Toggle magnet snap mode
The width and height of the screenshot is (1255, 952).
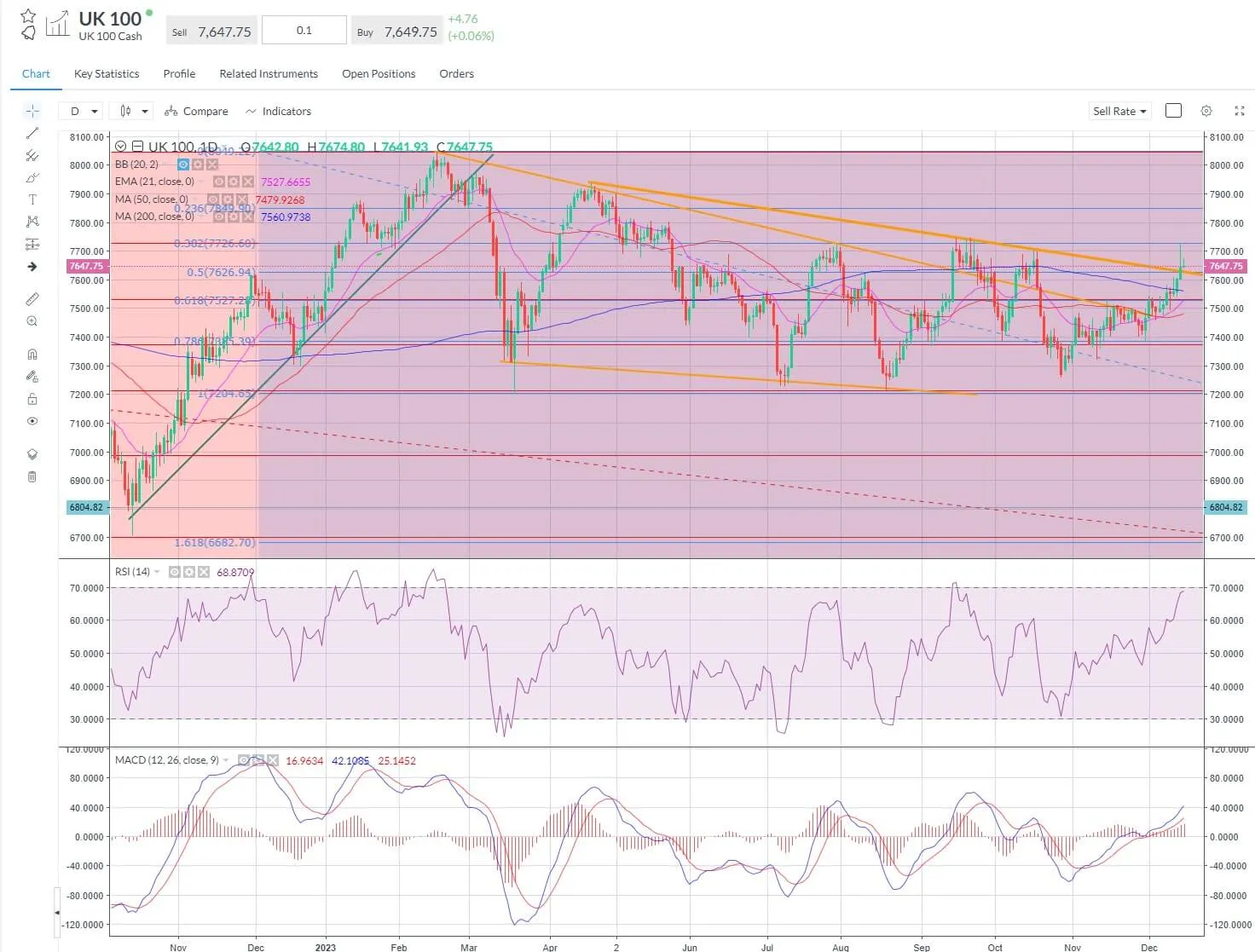(32, 354)
